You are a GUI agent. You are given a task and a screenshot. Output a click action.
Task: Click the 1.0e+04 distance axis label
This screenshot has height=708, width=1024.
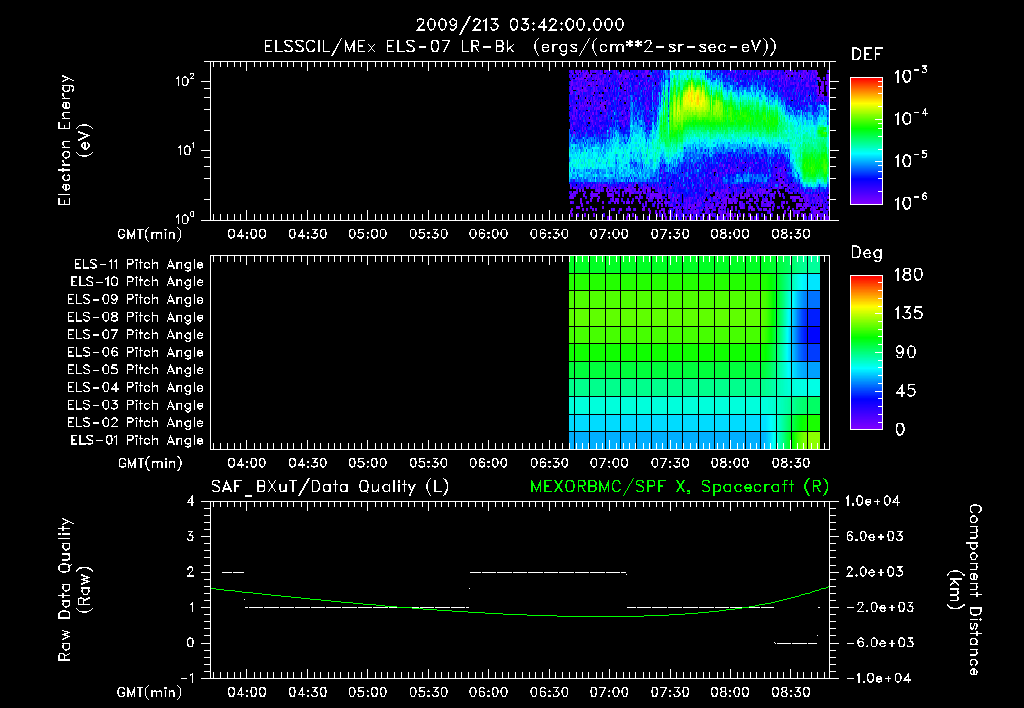[x=872, y=502]
